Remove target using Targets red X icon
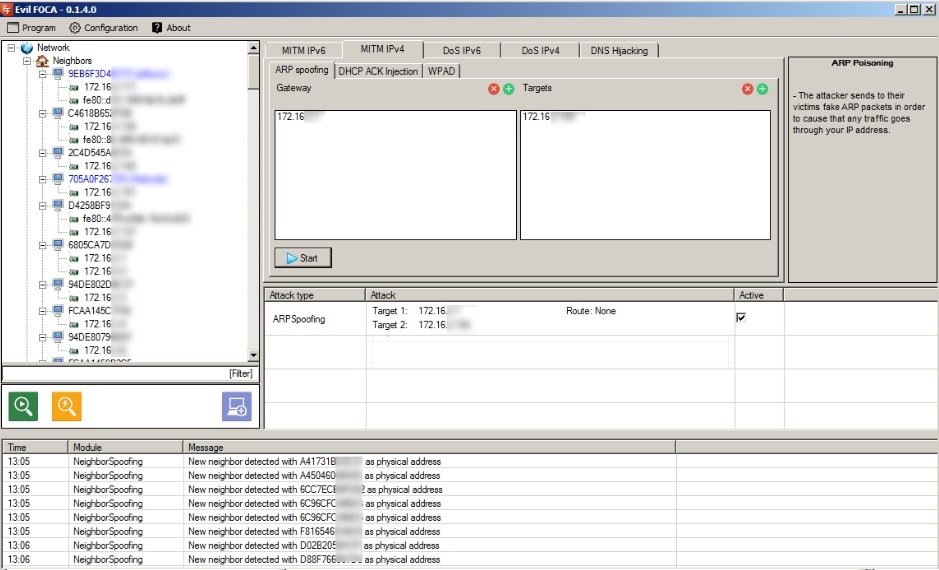The height and width of the screenshot is (570, 939). click(x=747, y=89)
